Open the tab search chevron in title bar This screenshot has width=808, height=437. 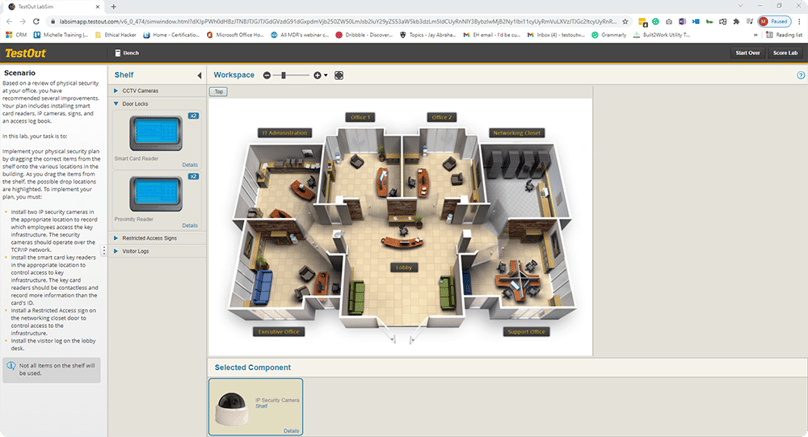[x=740, y=6]
